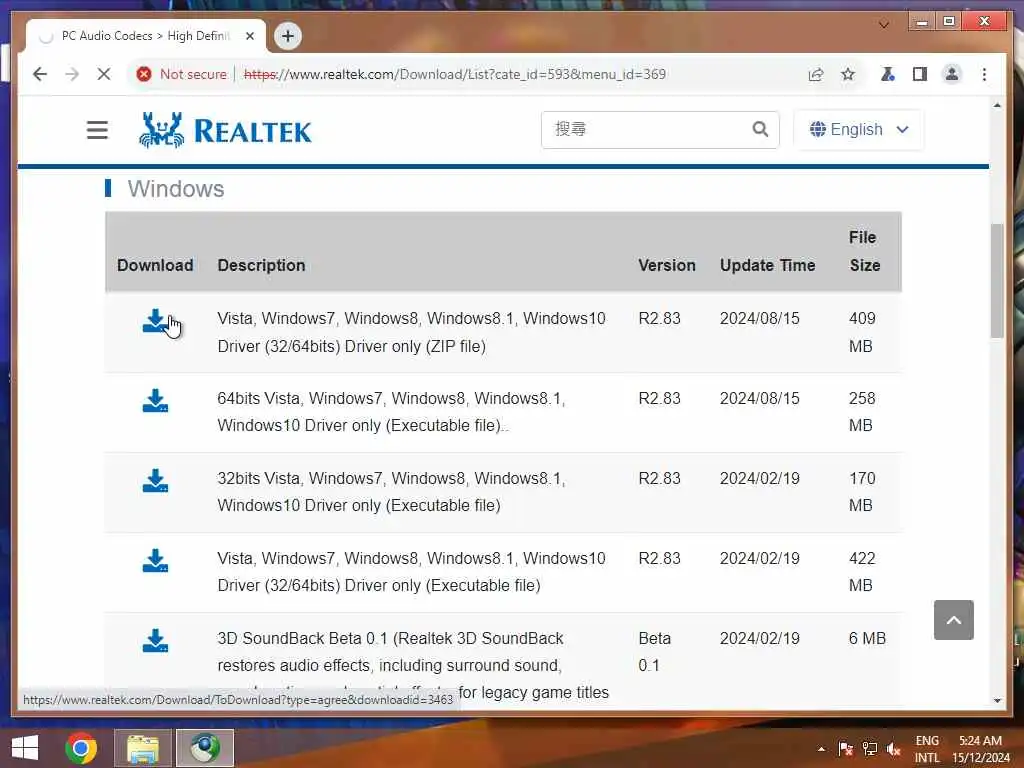1024x768 pixels.
Task: Click the 409 MB file size cell
Action: tap(862, 332)
